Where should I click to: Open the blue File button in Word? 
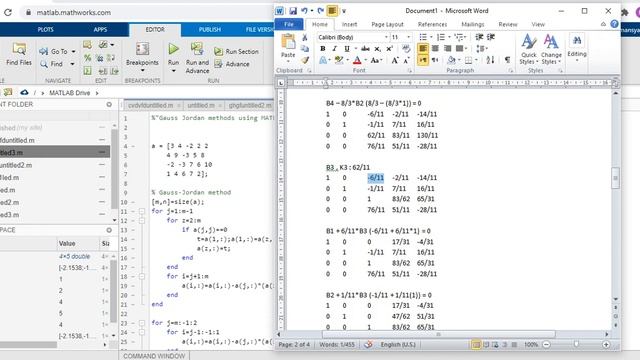[289, 24]
